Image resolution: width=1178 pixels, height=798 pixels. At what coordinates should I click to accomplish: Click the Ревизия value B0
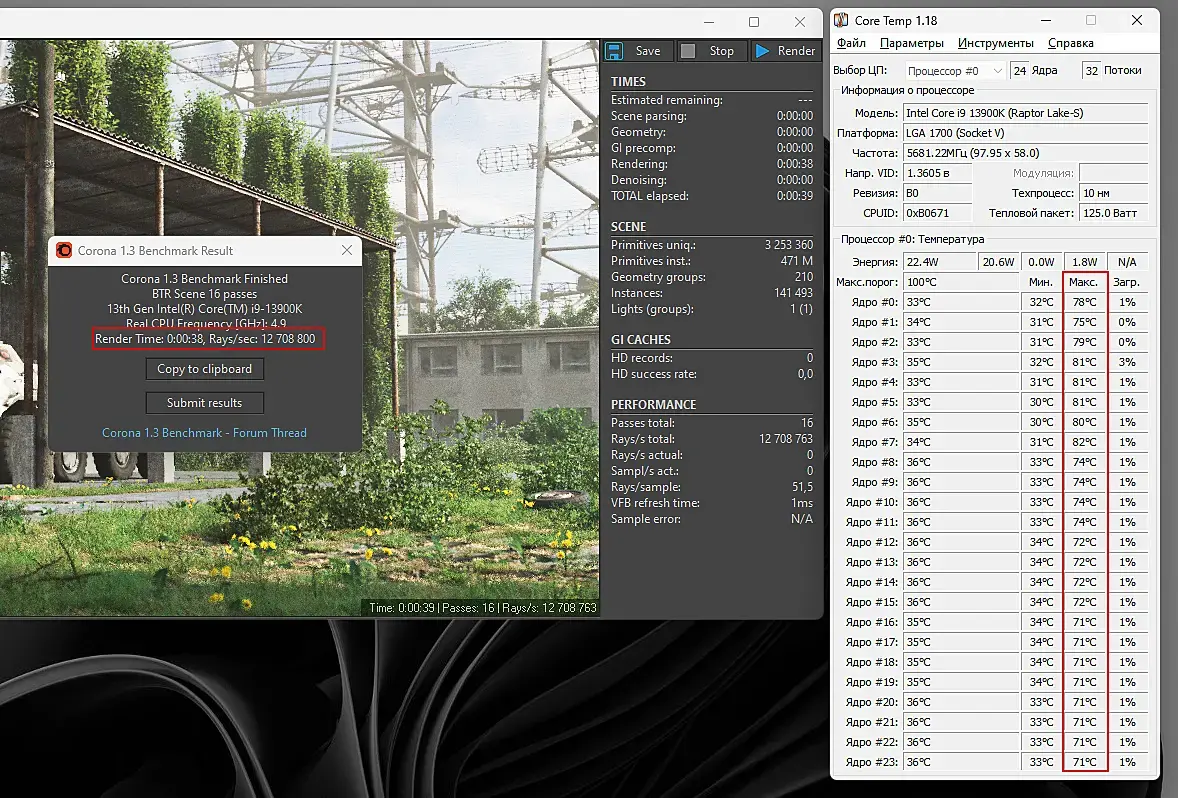click(937, 193)
